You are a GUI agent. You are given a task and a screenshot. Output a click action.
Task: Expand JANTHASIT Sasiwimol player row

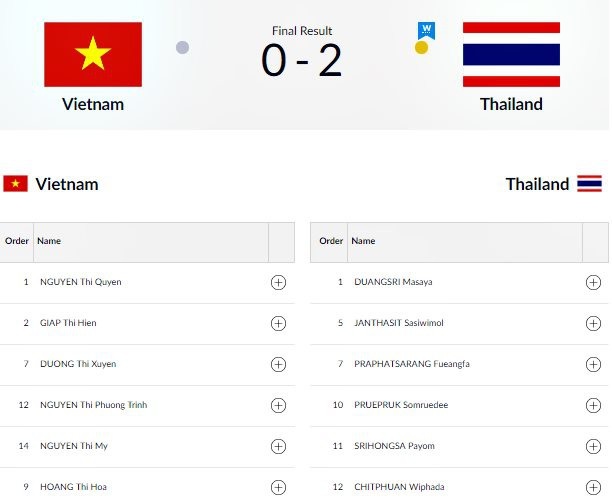[x=593, y=323]
